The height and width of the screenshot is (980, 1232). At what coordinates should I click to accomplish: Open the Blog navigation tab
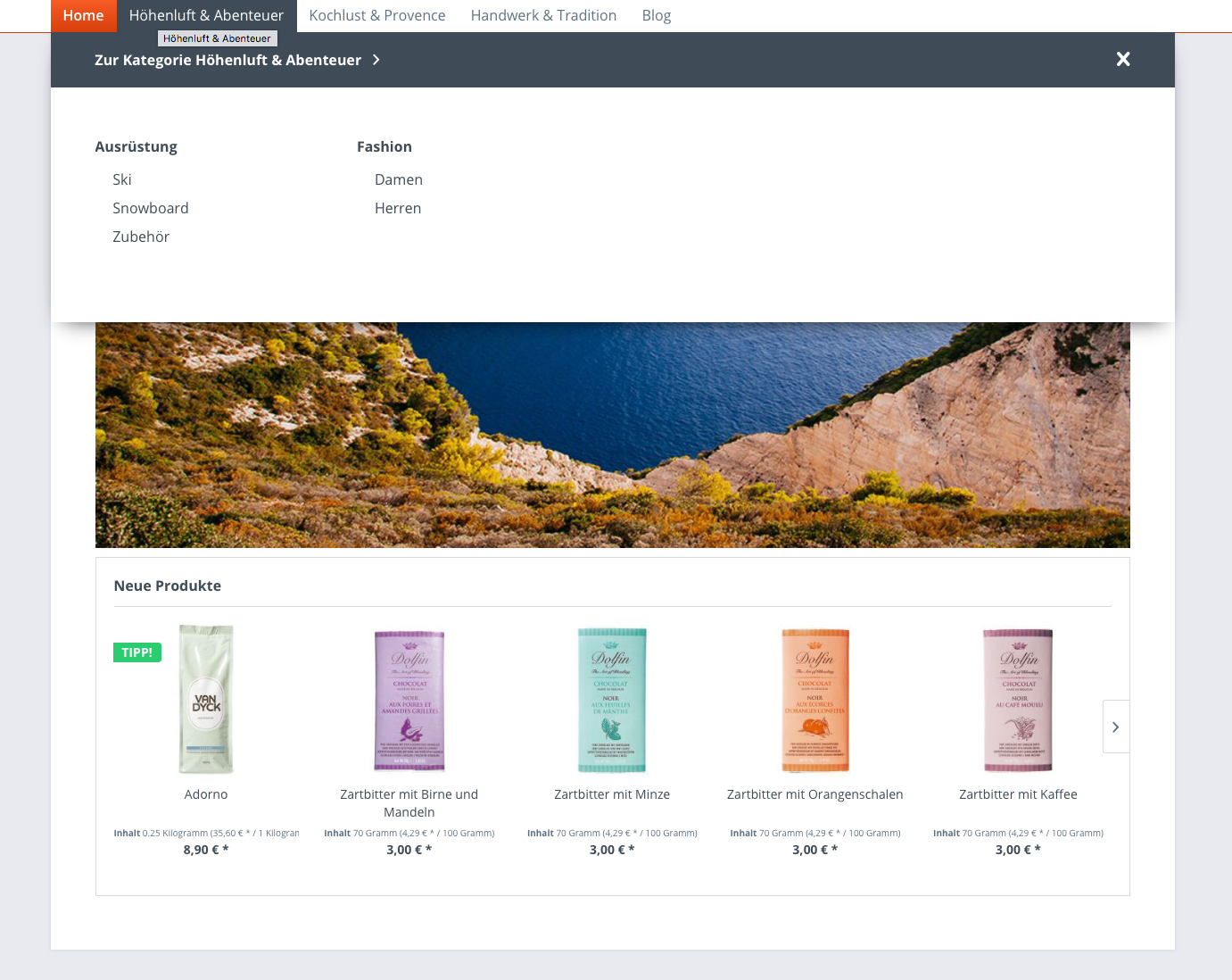point(657,15)
